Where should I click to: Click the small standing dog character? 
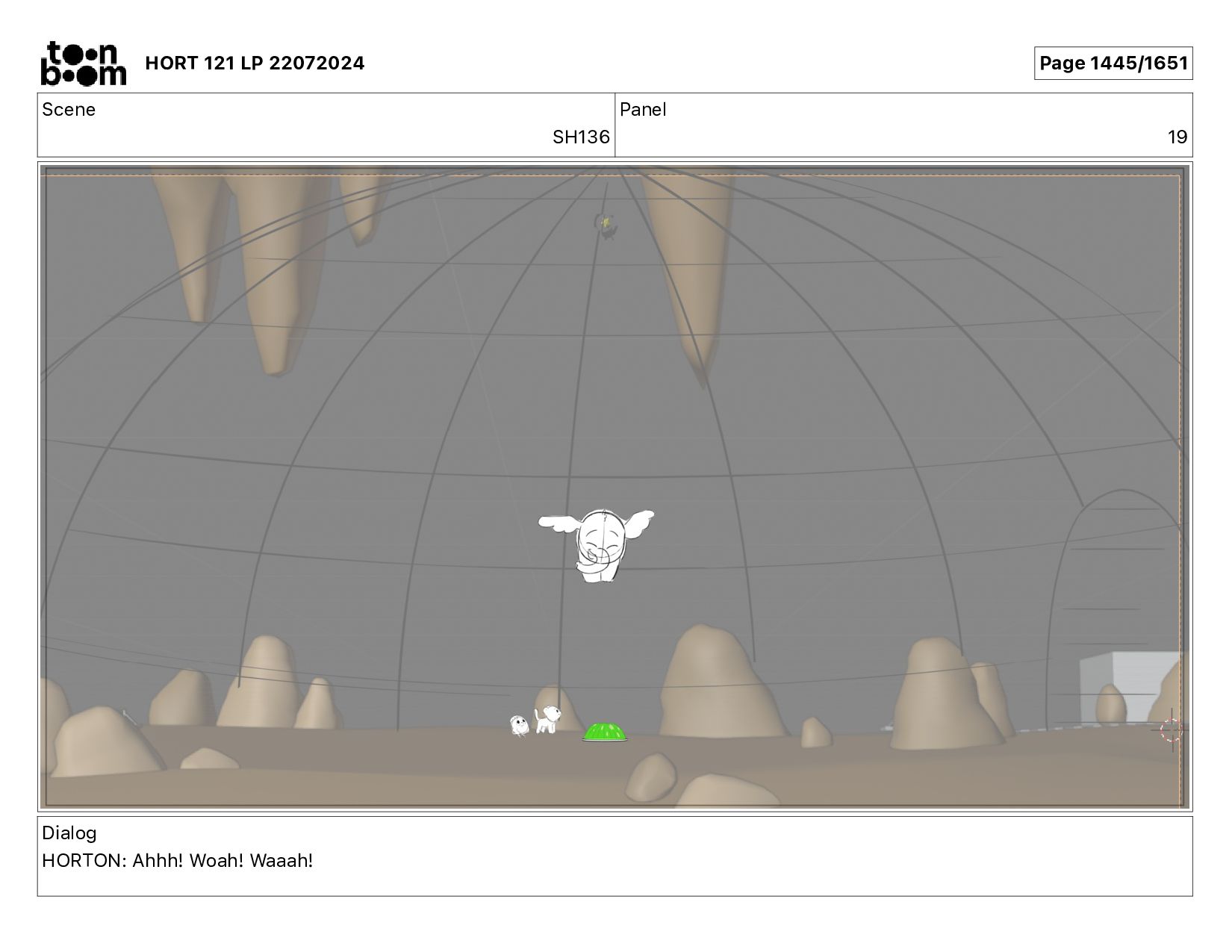(547, 720)
